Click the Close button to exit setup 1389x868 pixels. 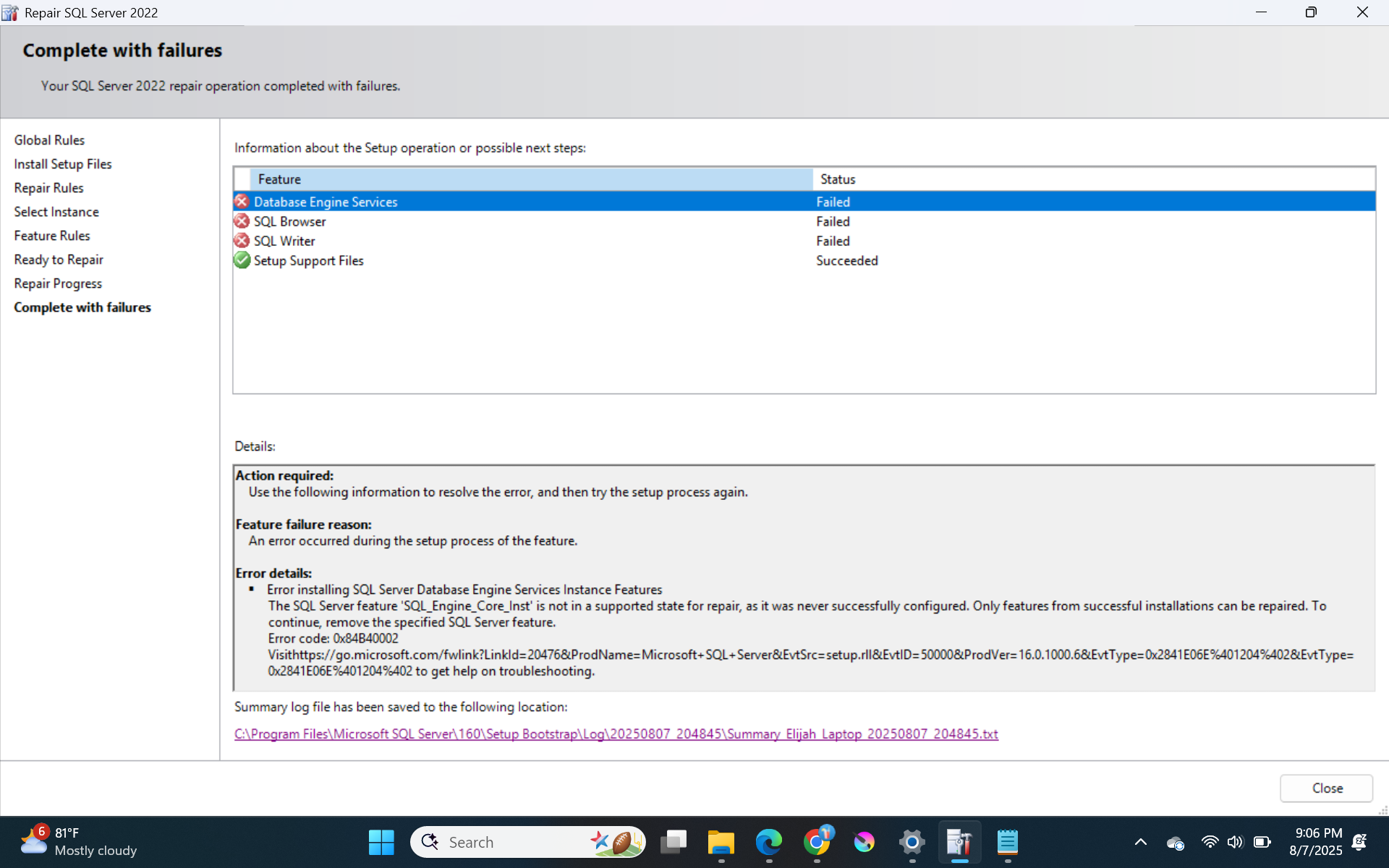point(1327,788)
